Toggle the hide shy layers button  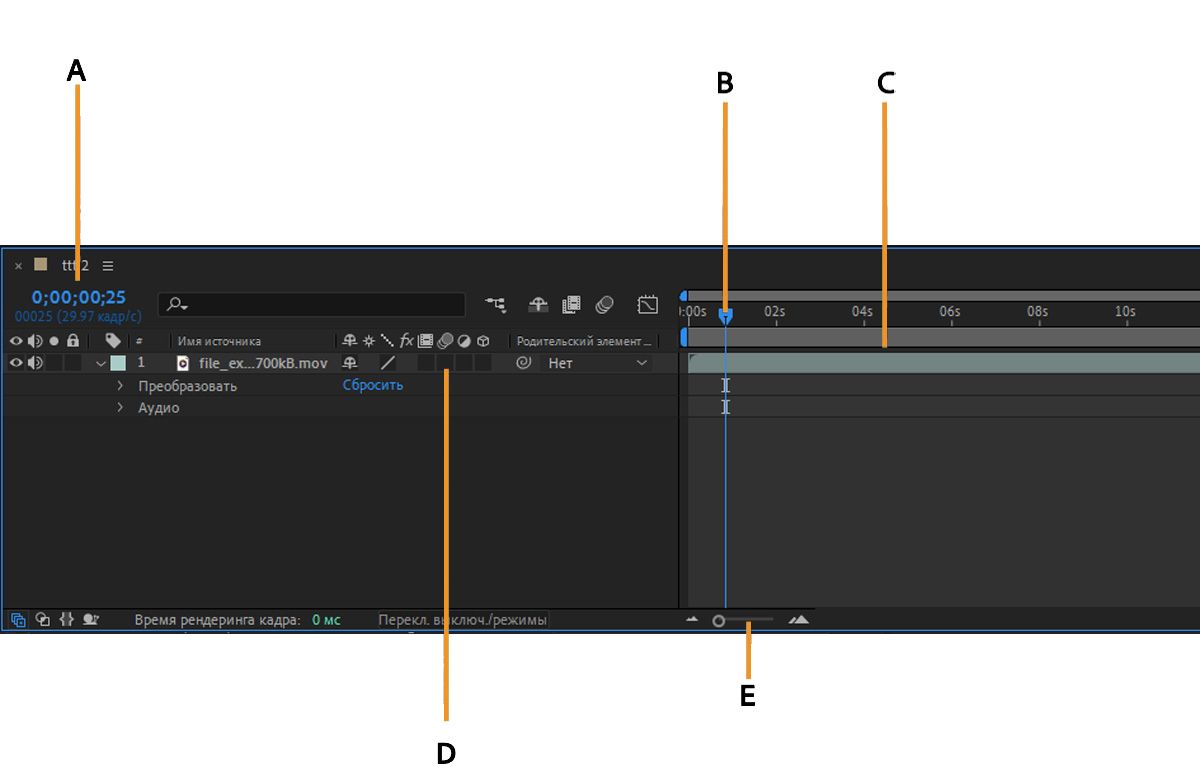pos(538,304)
